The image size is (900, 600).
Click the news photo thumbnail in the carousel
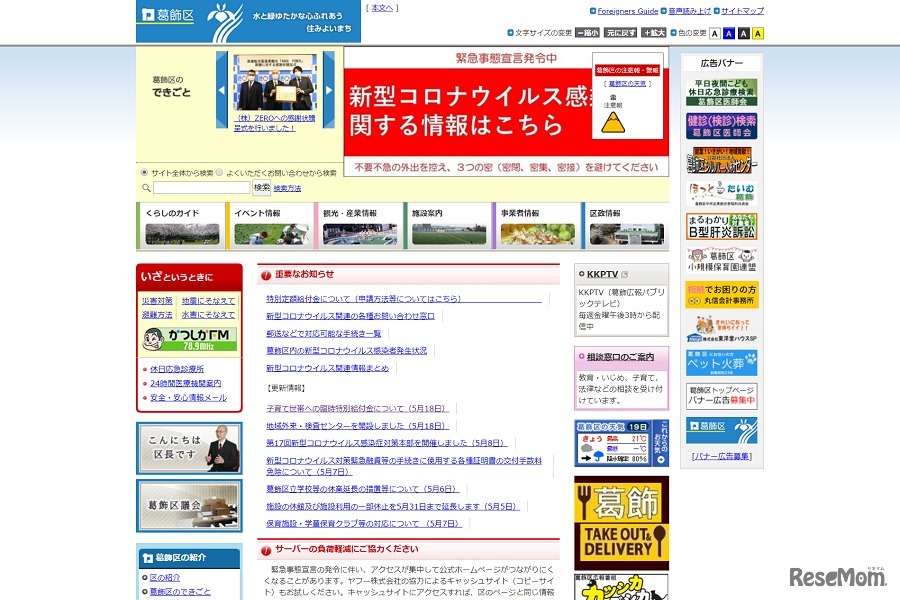coord(275,82)
